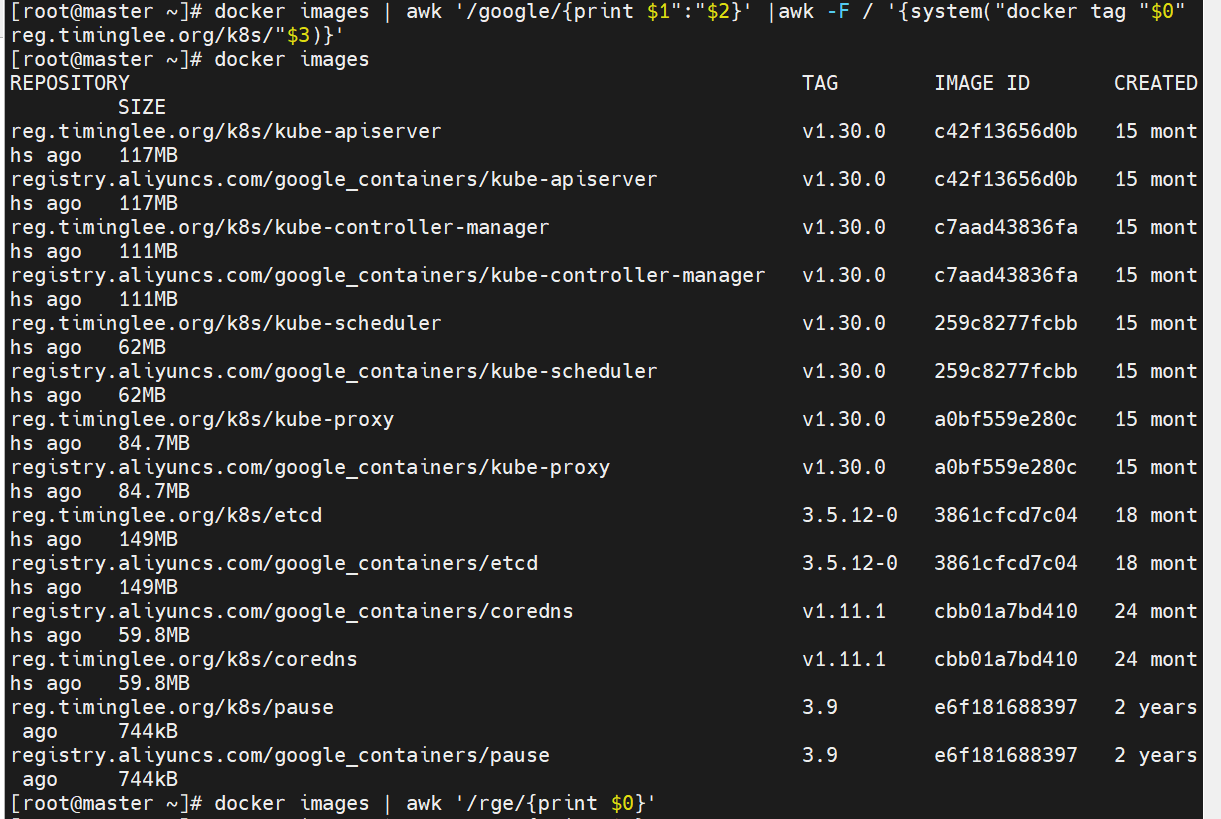Click tag 3.9 in reg.timinglee pause row

pos(820,707)
